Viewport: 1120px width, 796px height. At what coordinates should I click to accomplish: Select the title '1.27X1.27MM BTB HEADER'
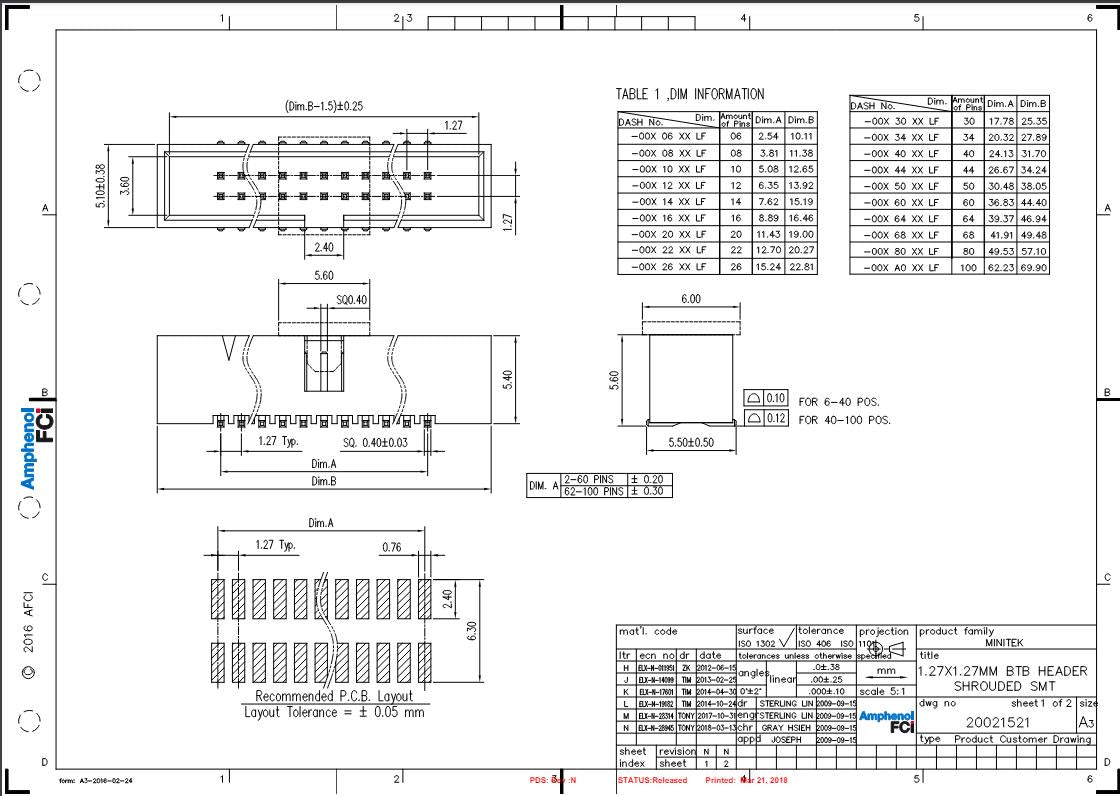(1002, 671)
